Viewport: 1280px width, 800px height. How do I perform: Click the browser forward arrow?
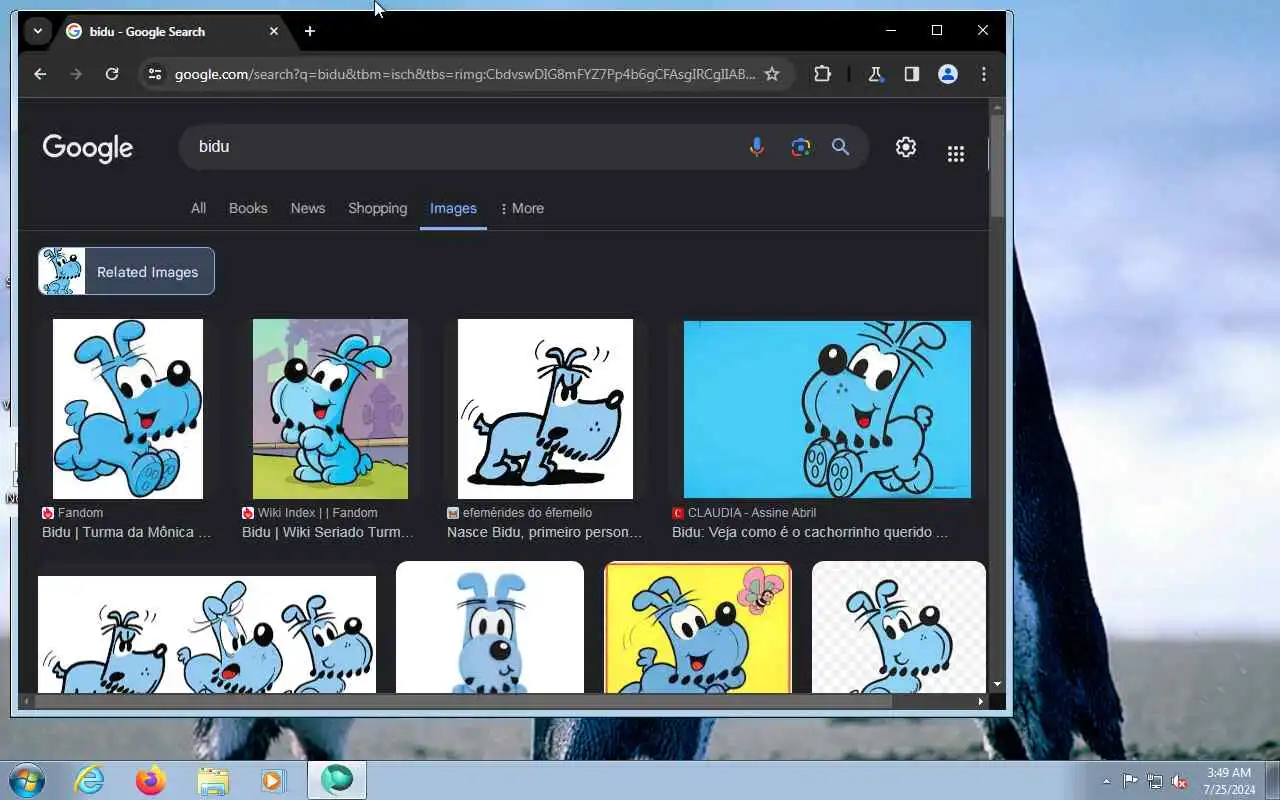[76, 74]
